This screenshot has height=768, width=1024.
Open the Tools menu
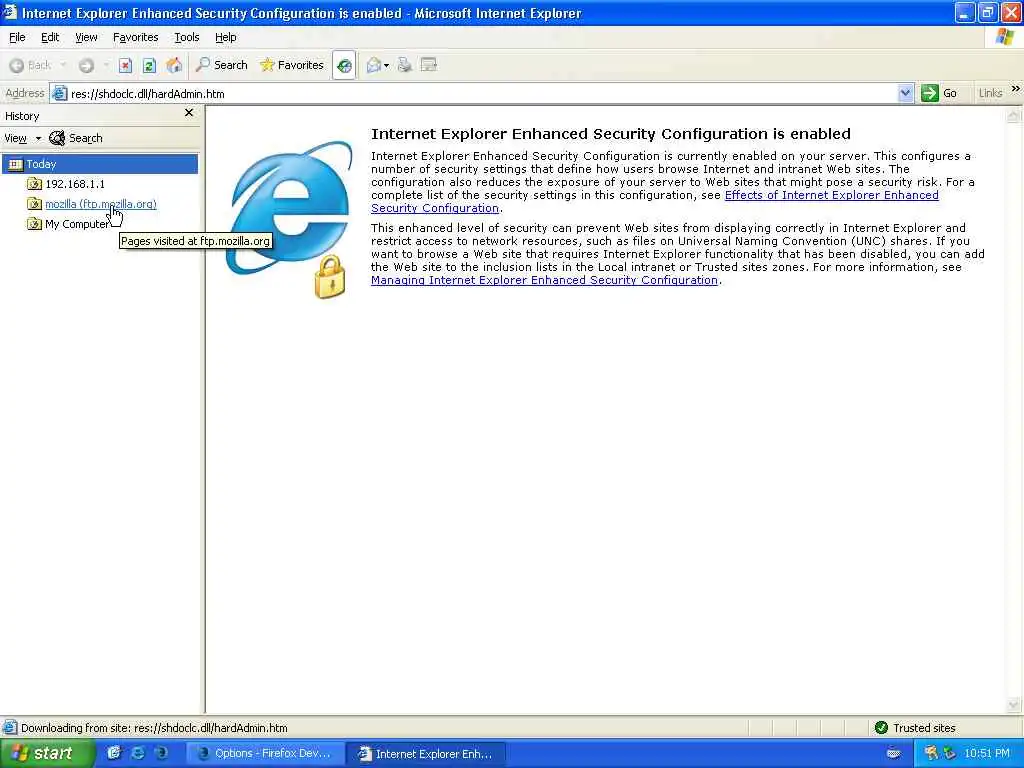(x=186, y=37)
